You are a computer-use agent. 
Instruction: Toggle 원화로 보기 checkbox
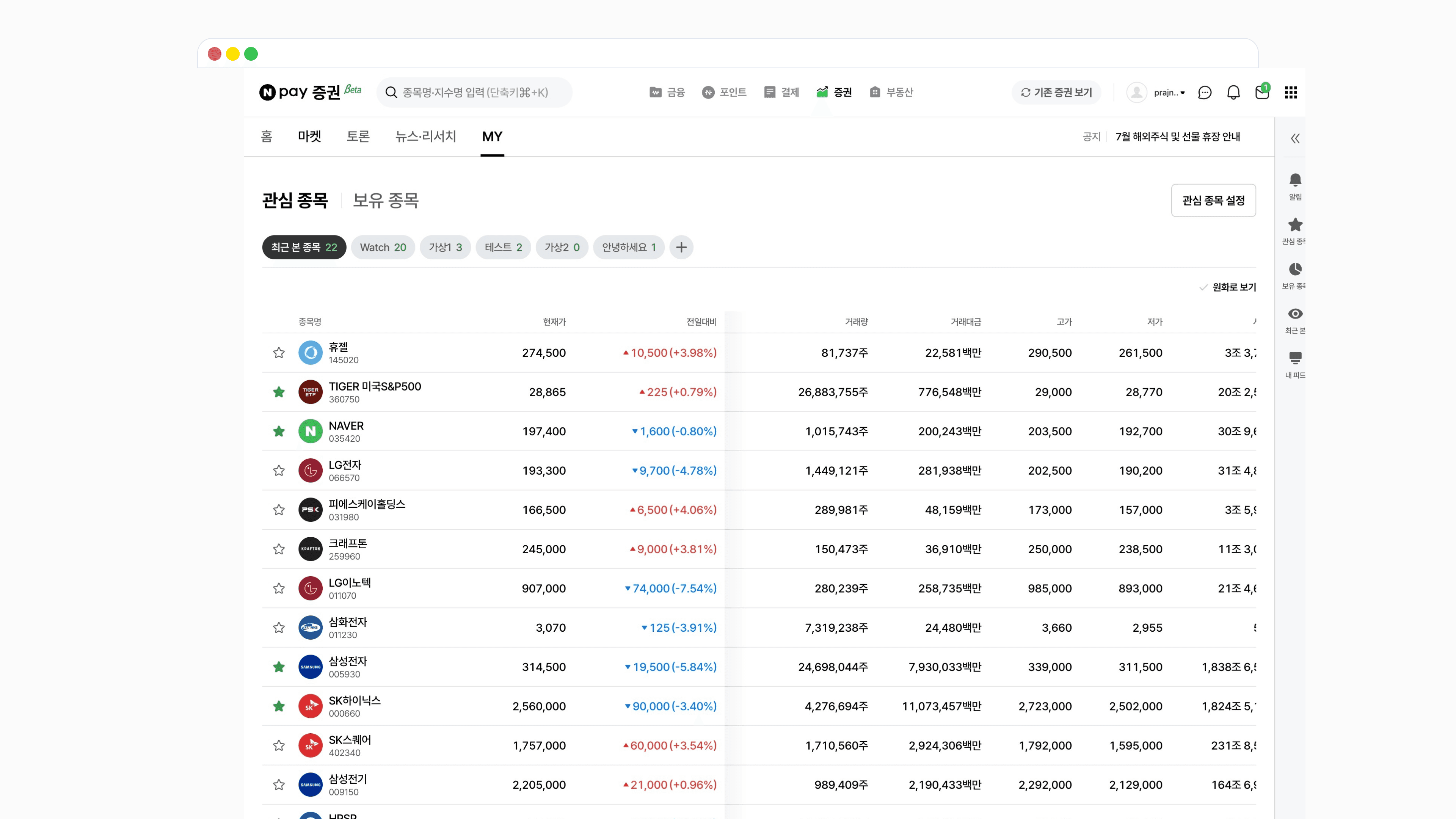point(1228,287)
